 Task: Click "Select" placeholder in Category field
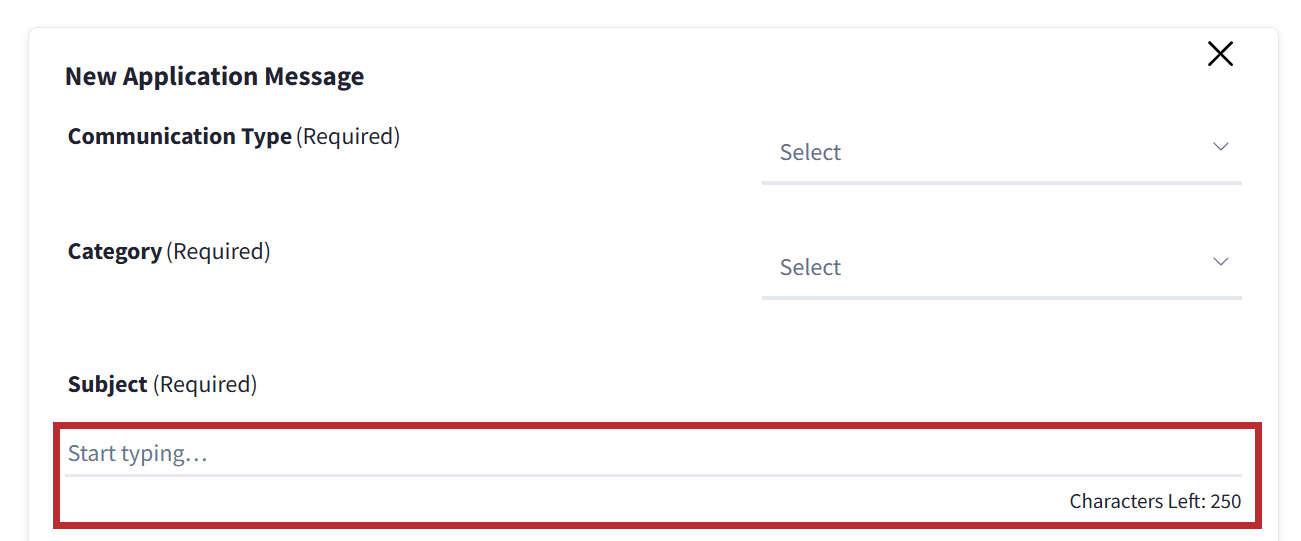(810, 267)
